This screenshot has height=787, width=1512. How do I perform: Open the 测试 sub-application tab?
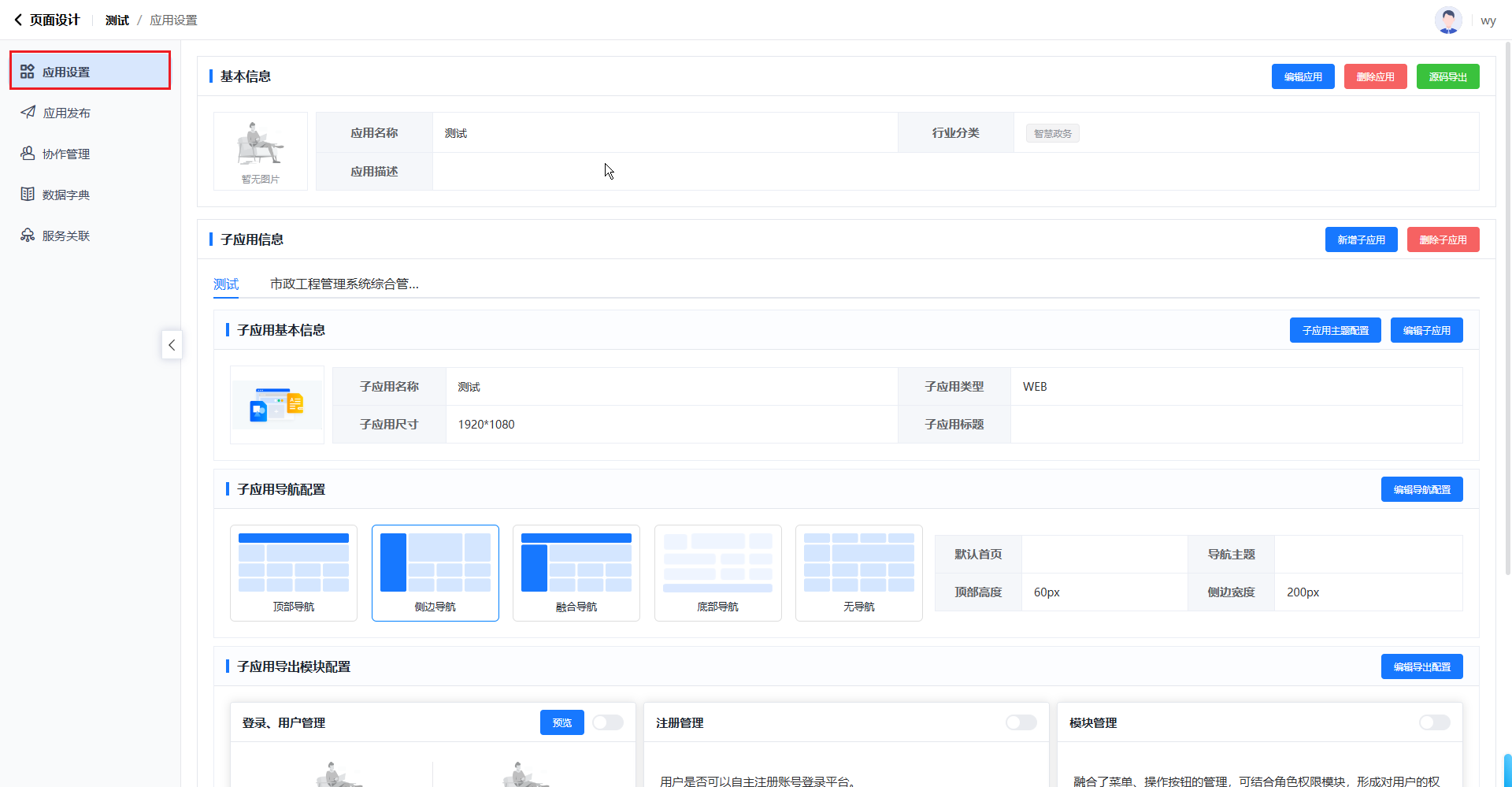click(226, 284)
